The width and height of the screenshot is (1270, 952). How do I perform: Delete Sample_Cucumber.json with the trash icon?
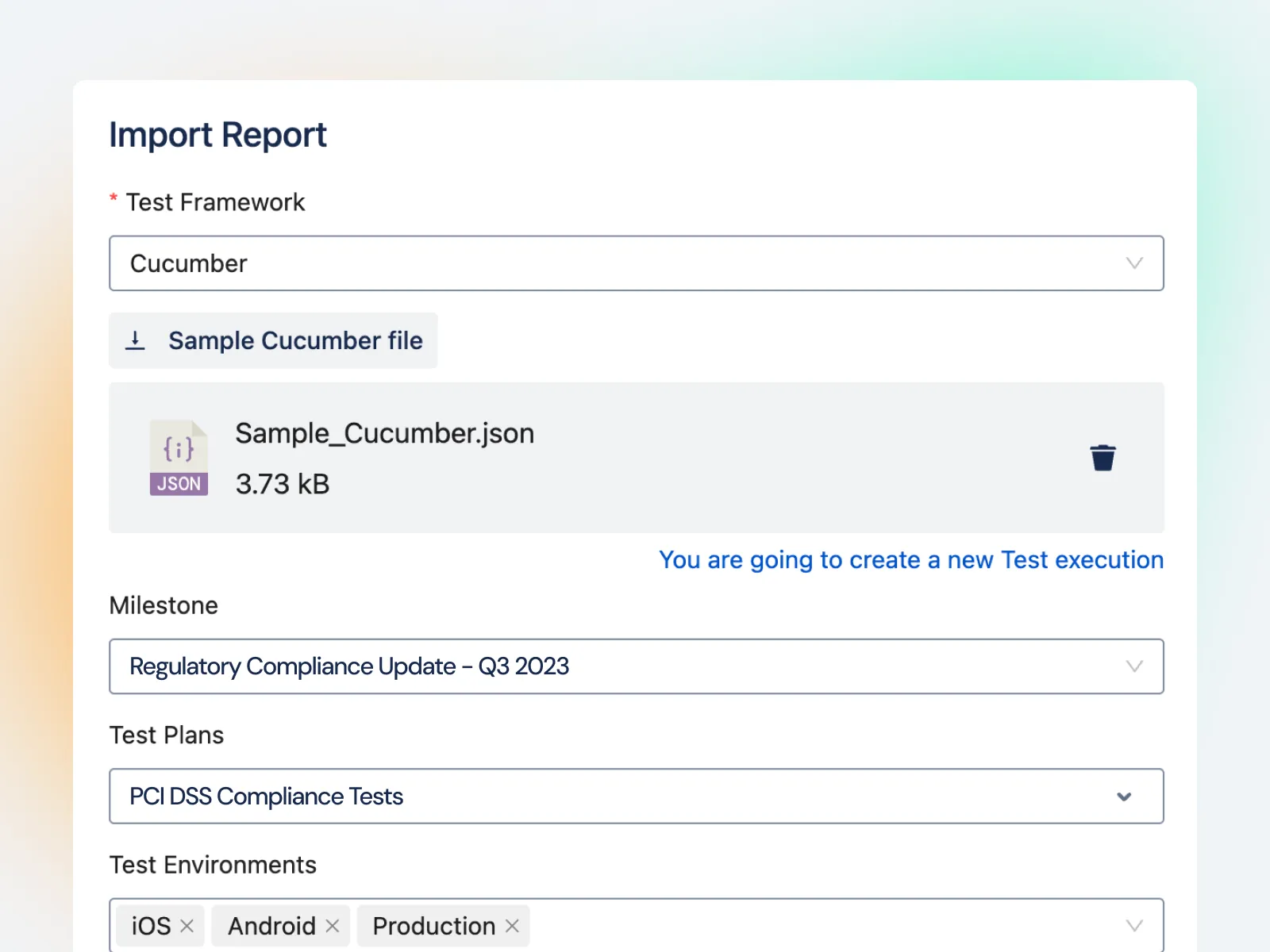(x=1103, y=457)
